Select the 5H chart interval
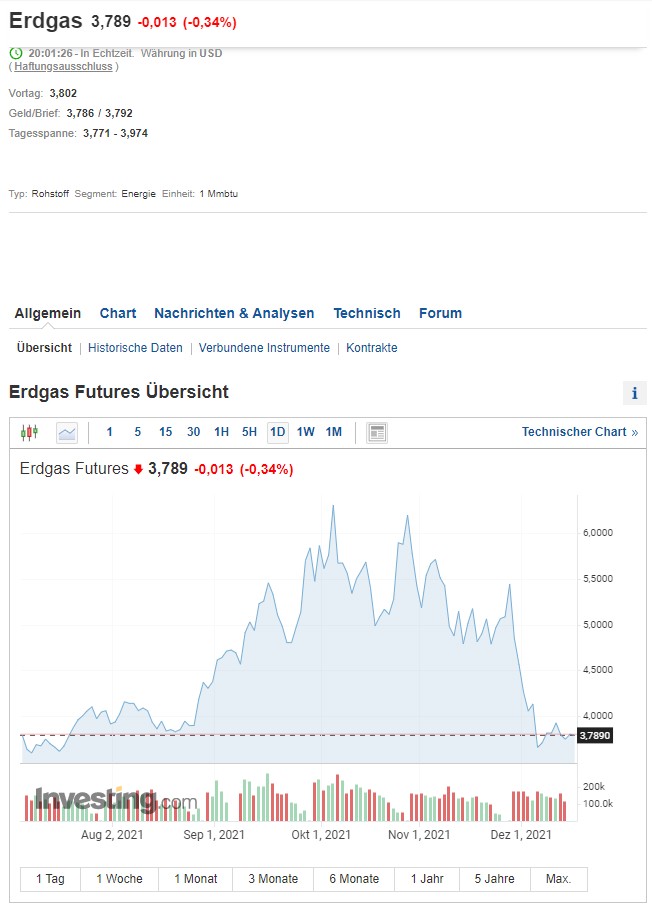Viewport: 652px width, 915px height. (x=249, y=432)
